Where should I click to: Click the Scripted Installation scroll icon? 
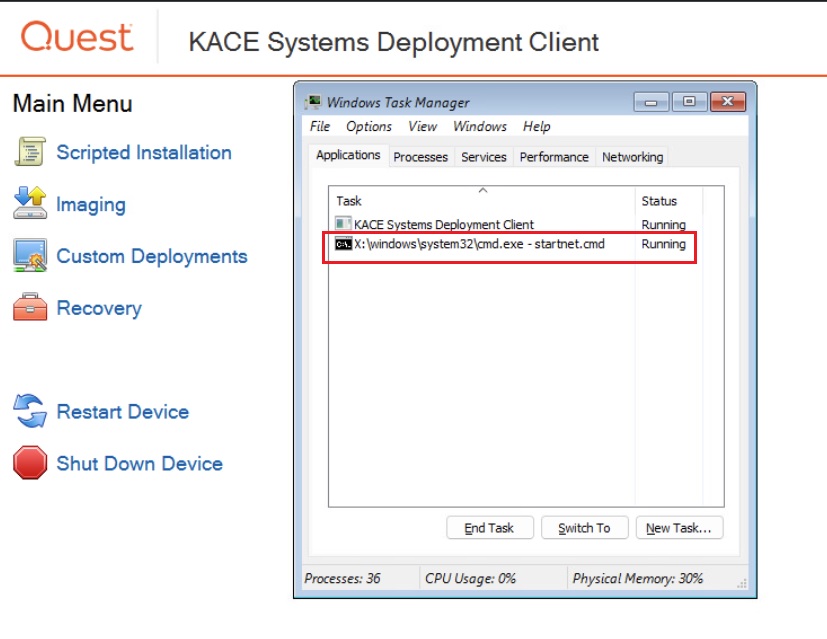click(x=30, y=152)
